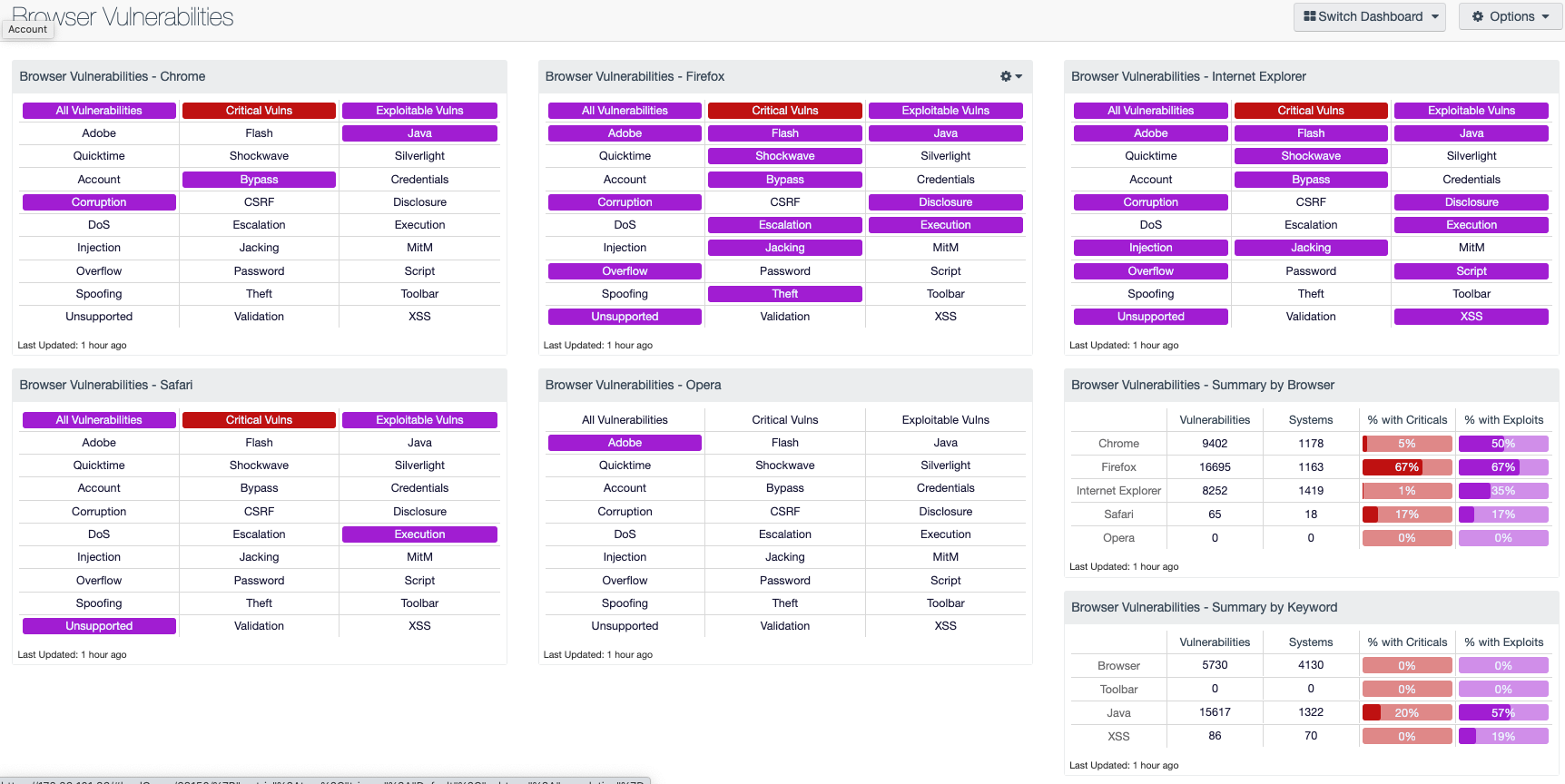1565x784 pixels.
Task: Select Execution indicator in the Safari panel
Action: point(419,534)
